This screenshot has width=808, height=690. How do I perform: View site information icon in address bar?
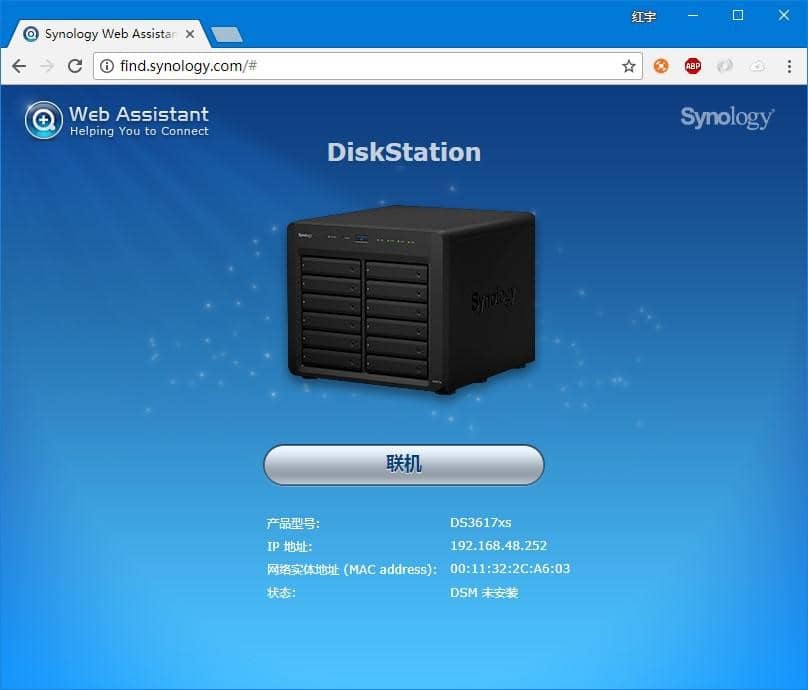click(x=107, y=66)
